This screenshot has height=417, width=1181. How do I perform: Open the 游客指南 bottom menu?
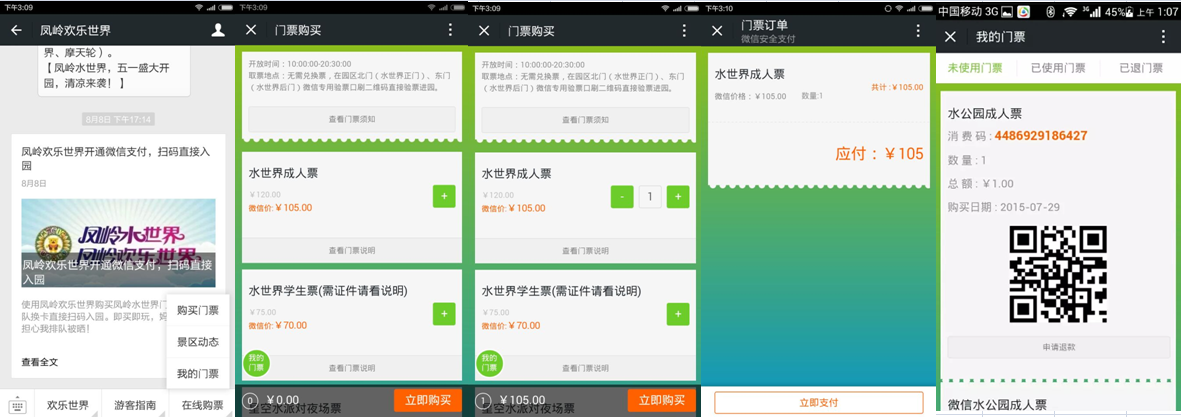(135, 405)
